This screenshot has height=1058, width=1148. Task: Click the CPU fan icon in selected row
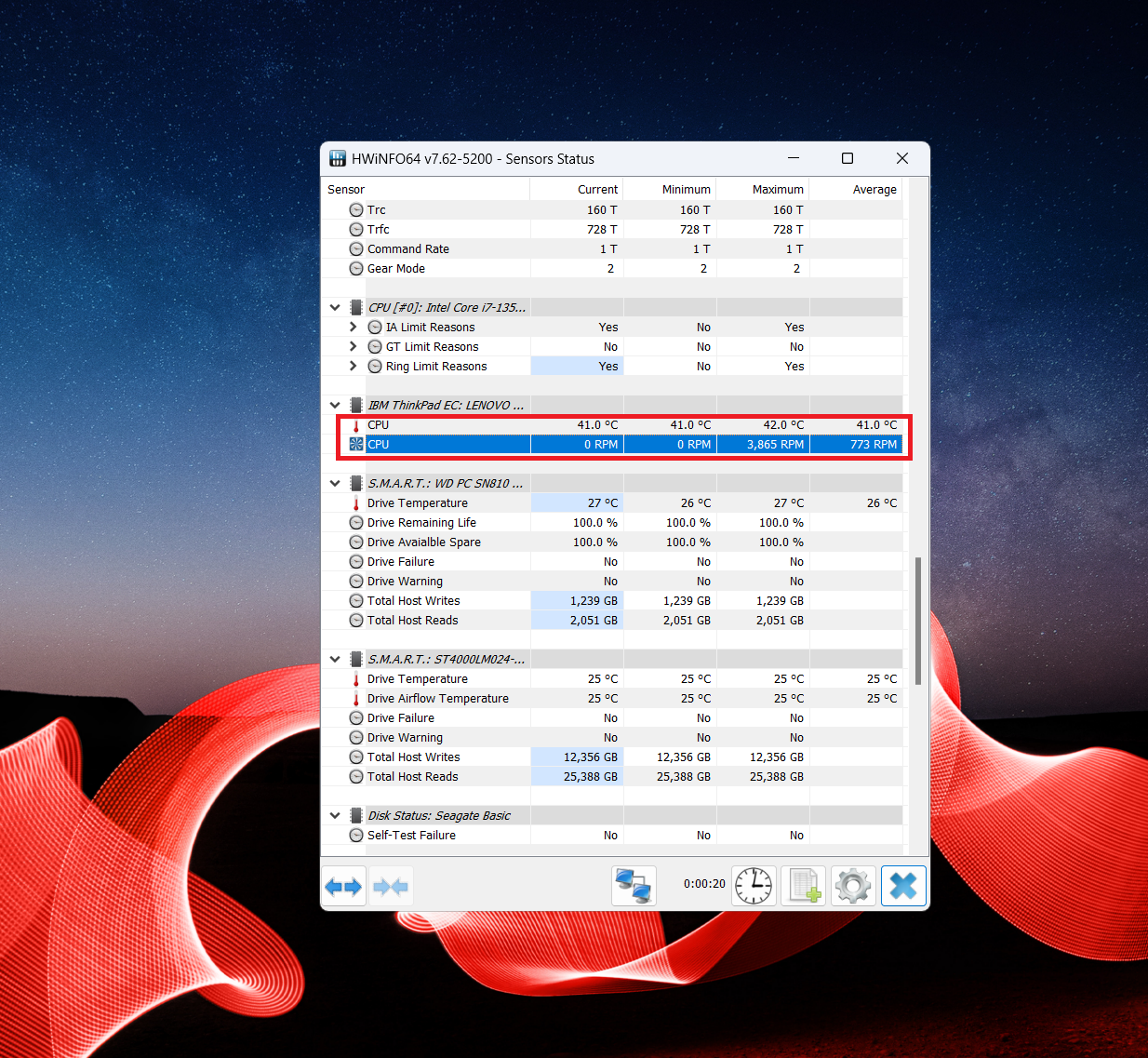[x=355, y=445]
